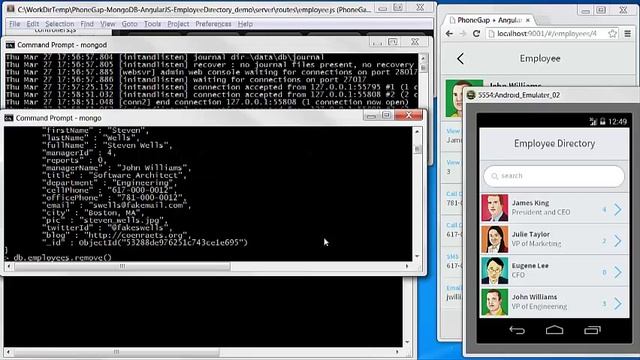Open the Edit menu in Sublime Text

pos(33,24)
